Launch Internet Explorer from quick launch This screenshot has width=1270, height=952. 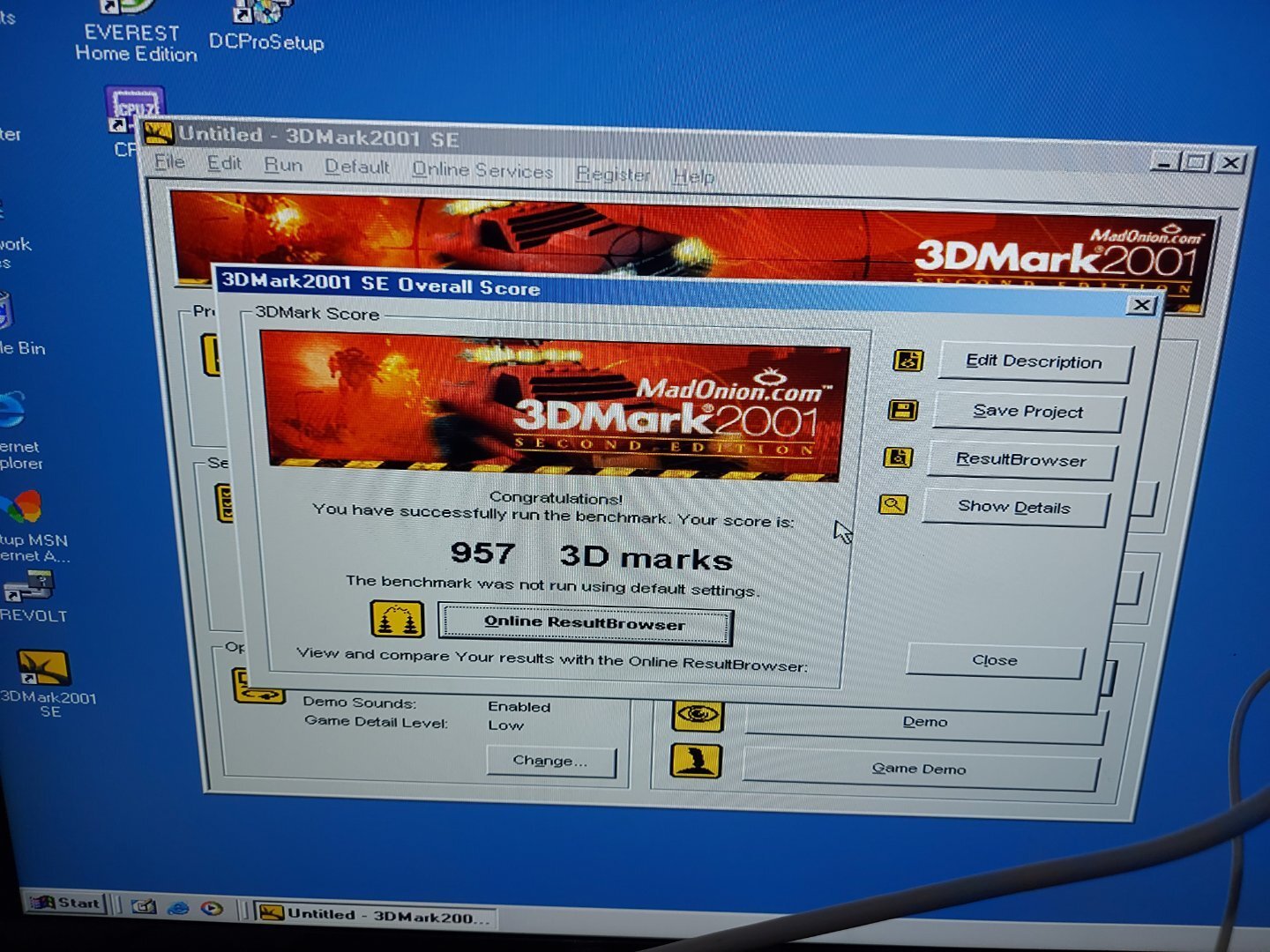pyautogui.click(x=177, y=907)
